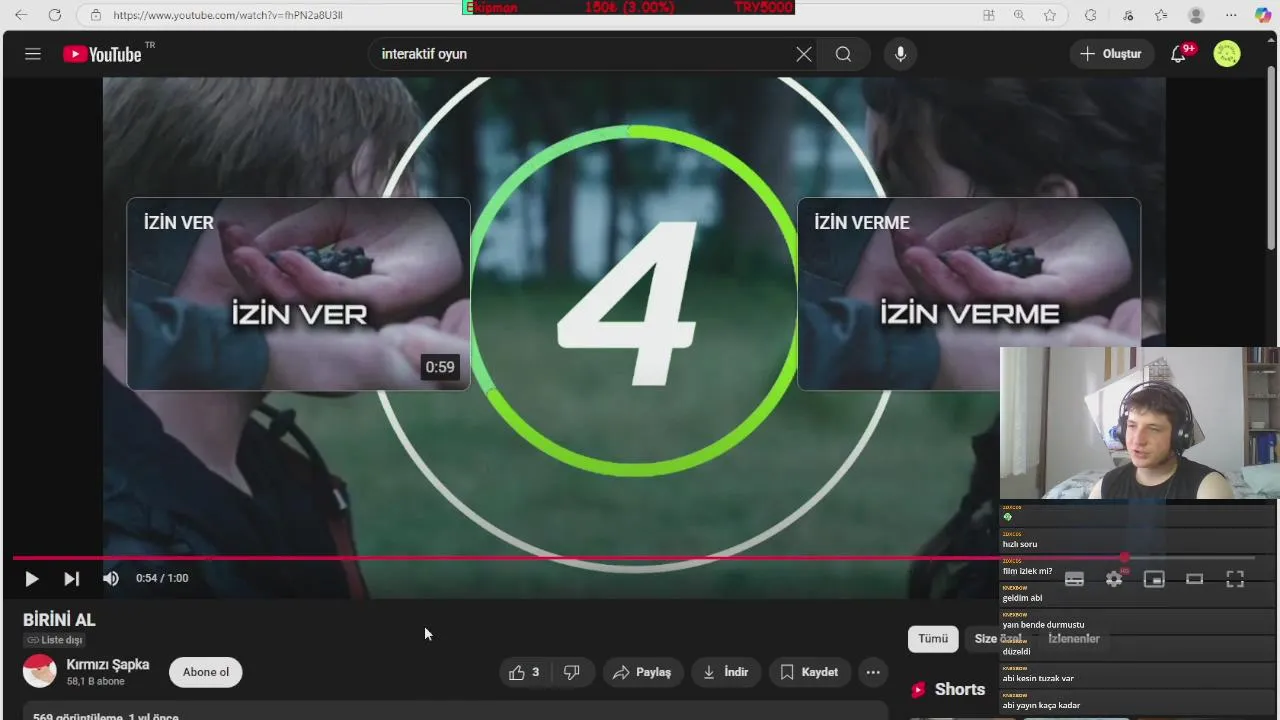Open the browser apps grid icon
Screen dimensions: 1280x720
989,15
